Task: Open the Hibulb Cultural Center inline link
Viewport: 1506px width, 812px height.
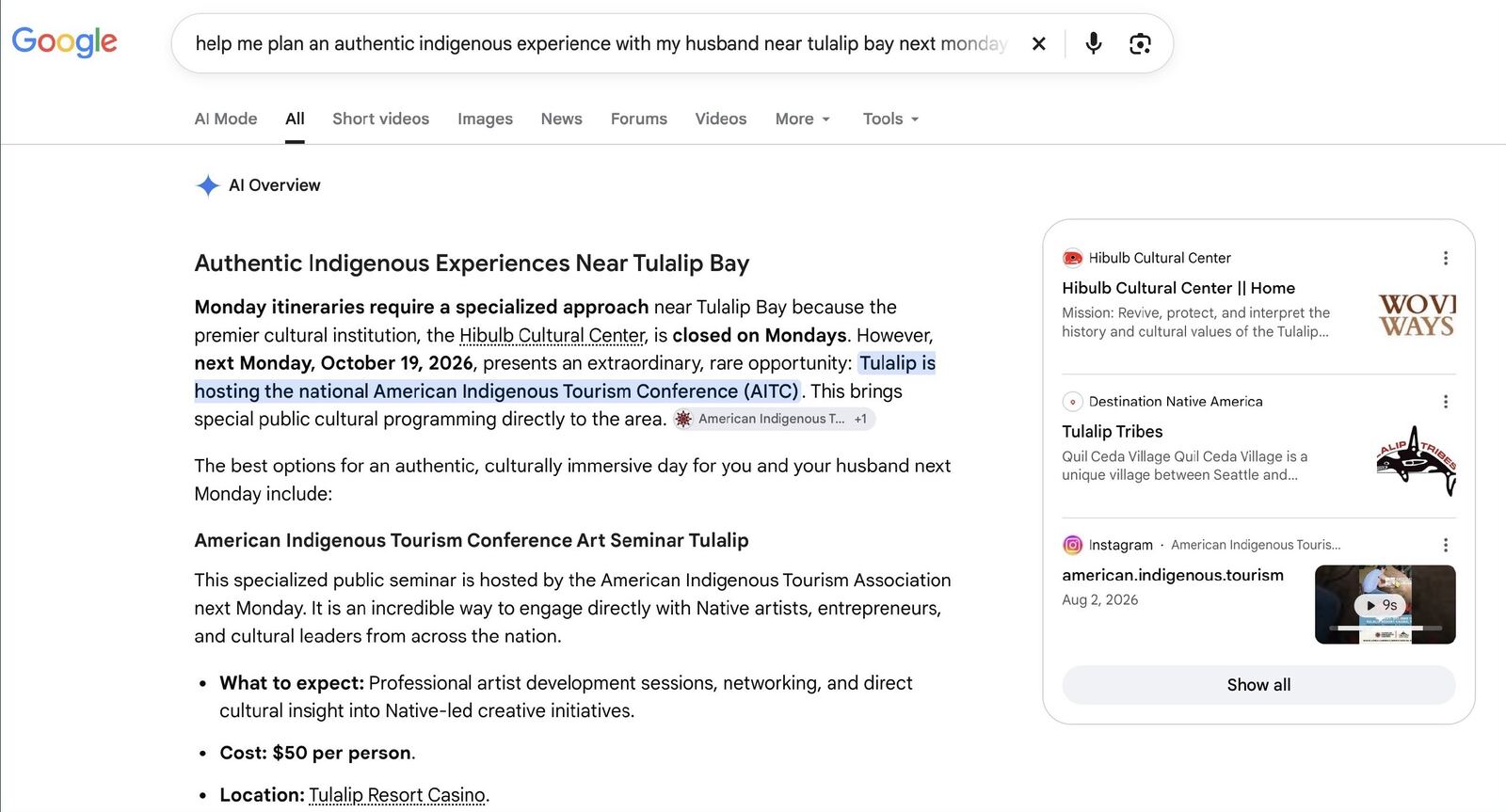Action: (x=553, y=336)
